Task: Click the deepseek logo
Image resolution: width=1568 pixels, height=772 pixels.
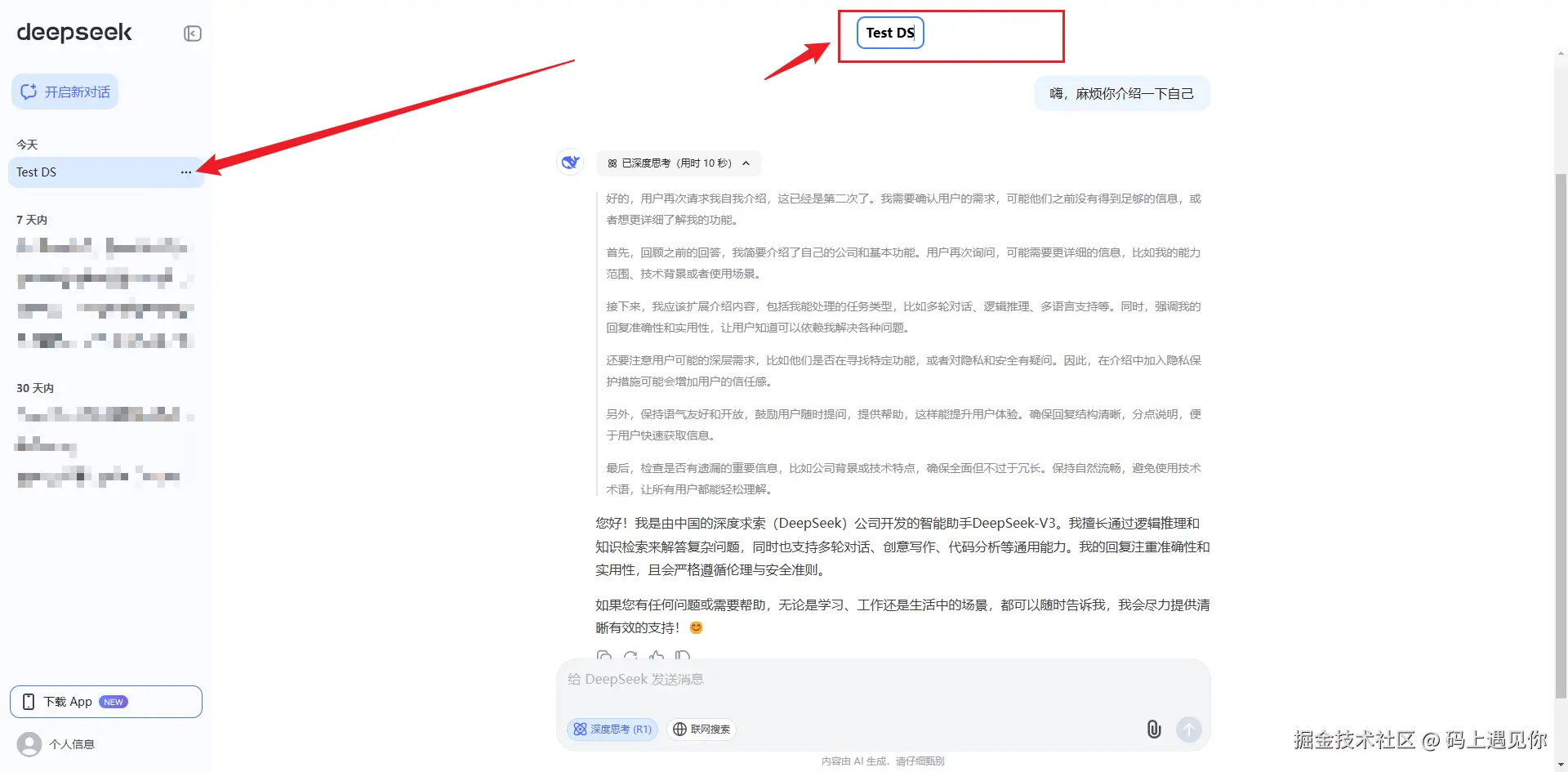Action: point(74,33)
